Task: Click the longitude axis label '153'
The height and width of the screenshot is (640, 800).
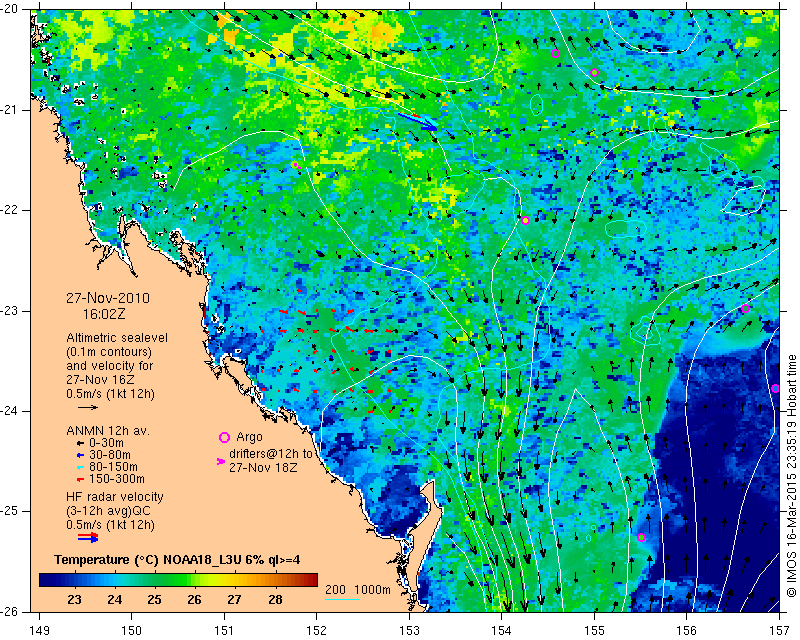Action: [x=409, y=631]
